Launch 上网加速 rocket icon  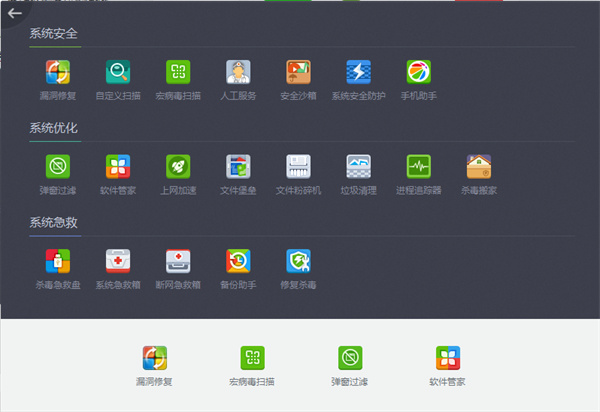[178, 166]
